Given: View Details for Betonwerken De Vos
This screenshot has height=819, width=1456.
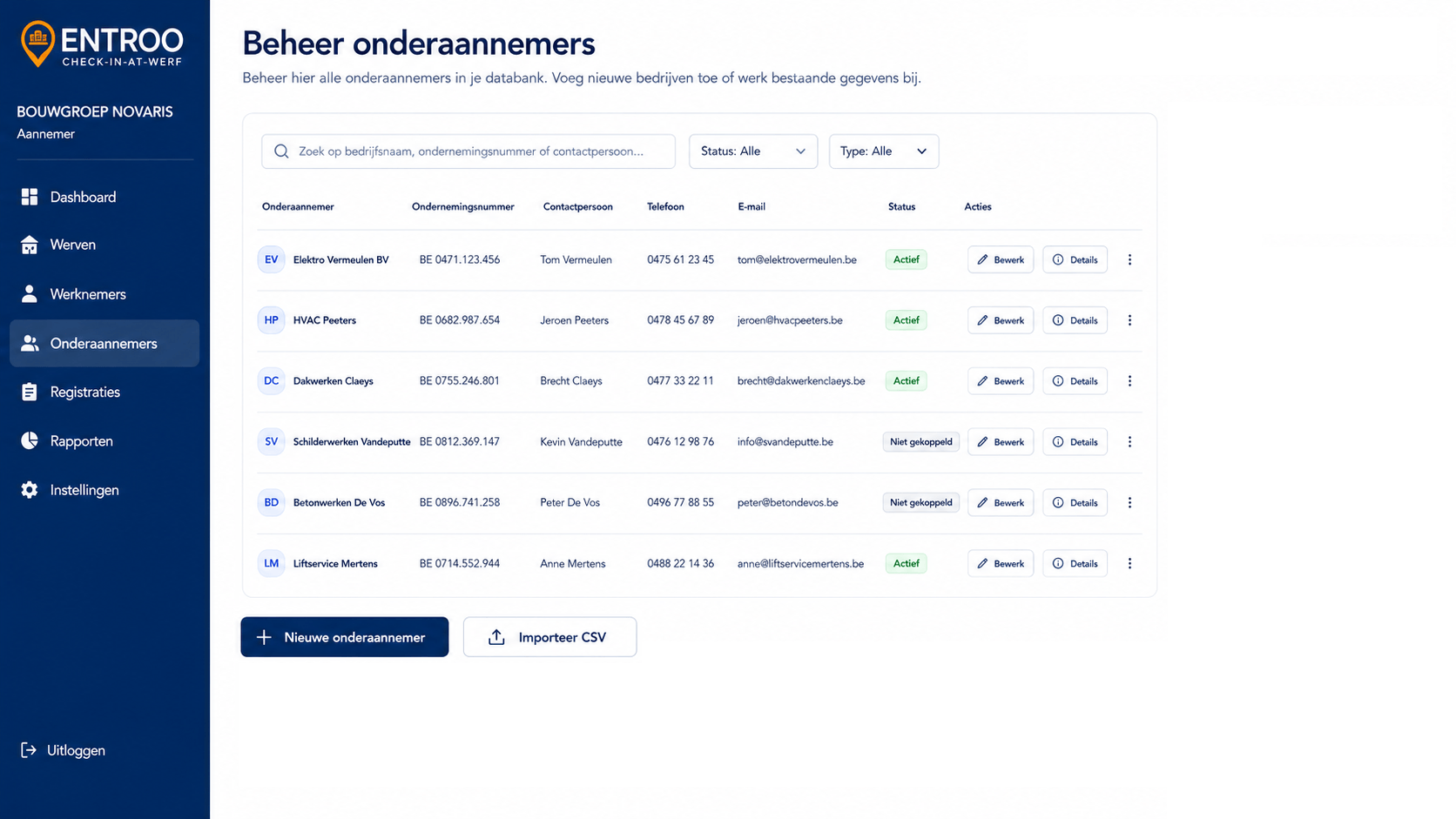Looking at the screenshot, I should click(1075, 503).
